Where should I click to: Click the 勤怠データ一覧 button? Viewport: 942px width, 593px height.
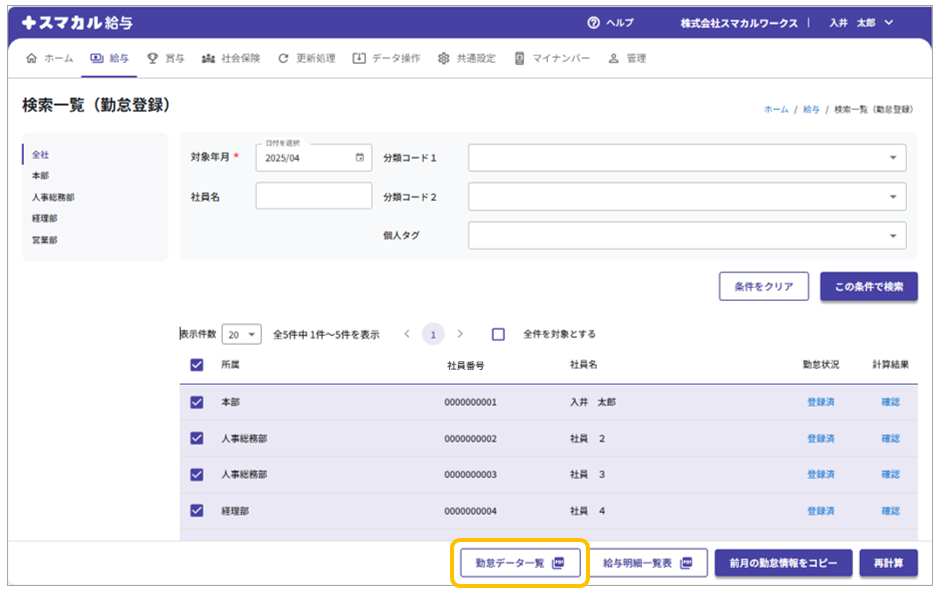(519, 563)
